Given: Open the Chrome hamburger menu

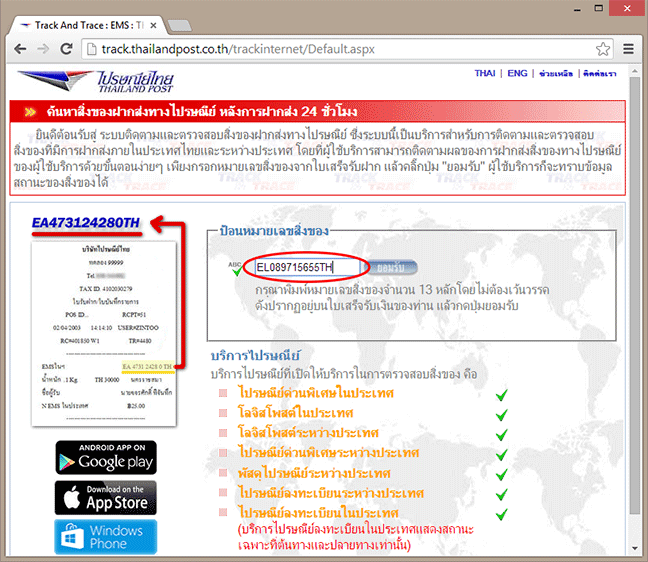Looking at the screenshot, I should click(628, 49).
